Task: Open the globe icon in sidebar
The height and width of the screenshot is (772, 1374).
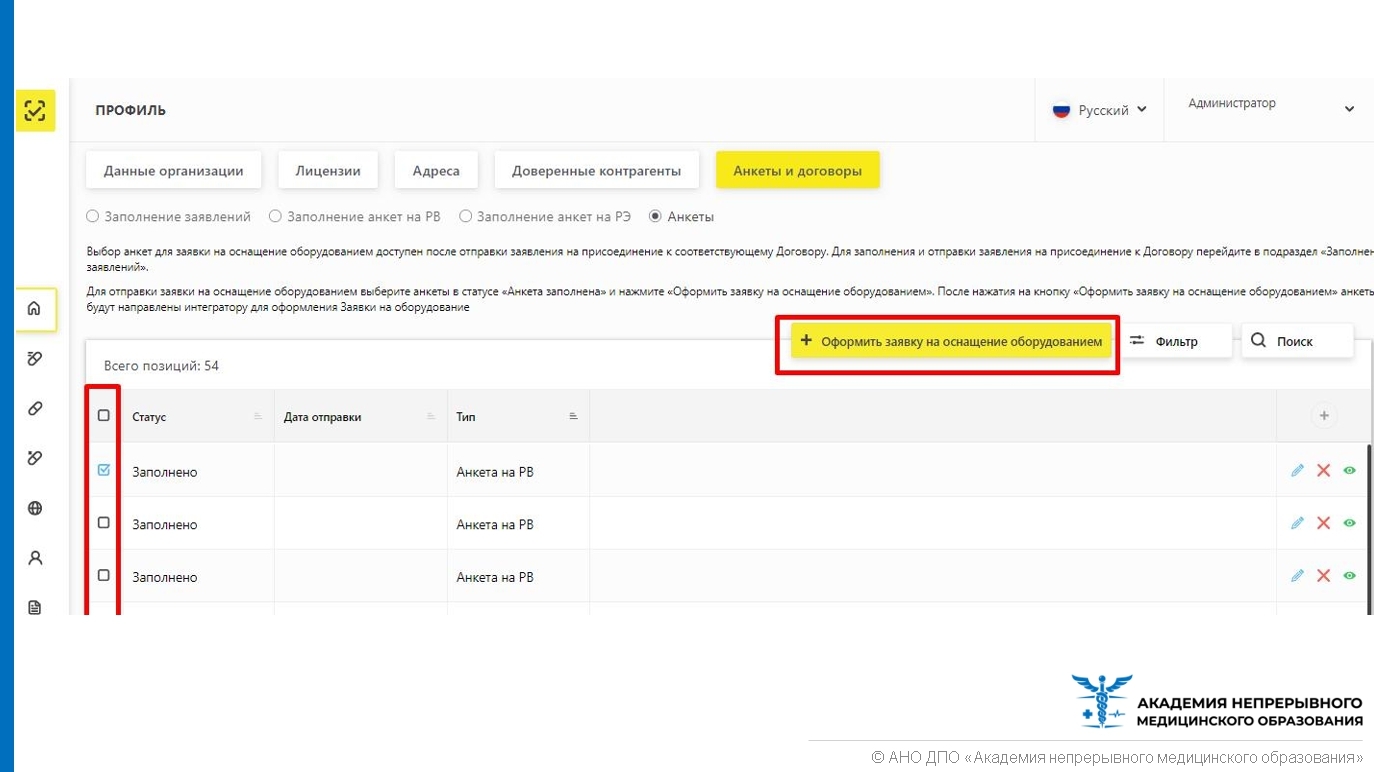Action: click(35, 508)
